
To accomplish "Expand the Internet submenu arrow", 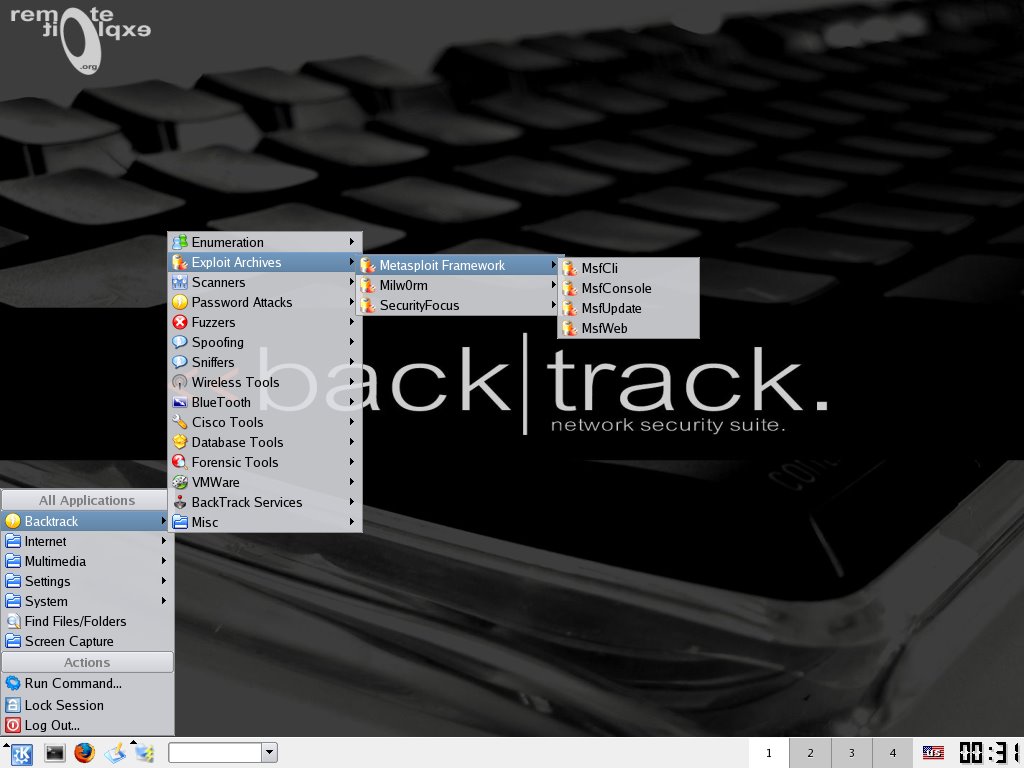I will click(163, 541).
